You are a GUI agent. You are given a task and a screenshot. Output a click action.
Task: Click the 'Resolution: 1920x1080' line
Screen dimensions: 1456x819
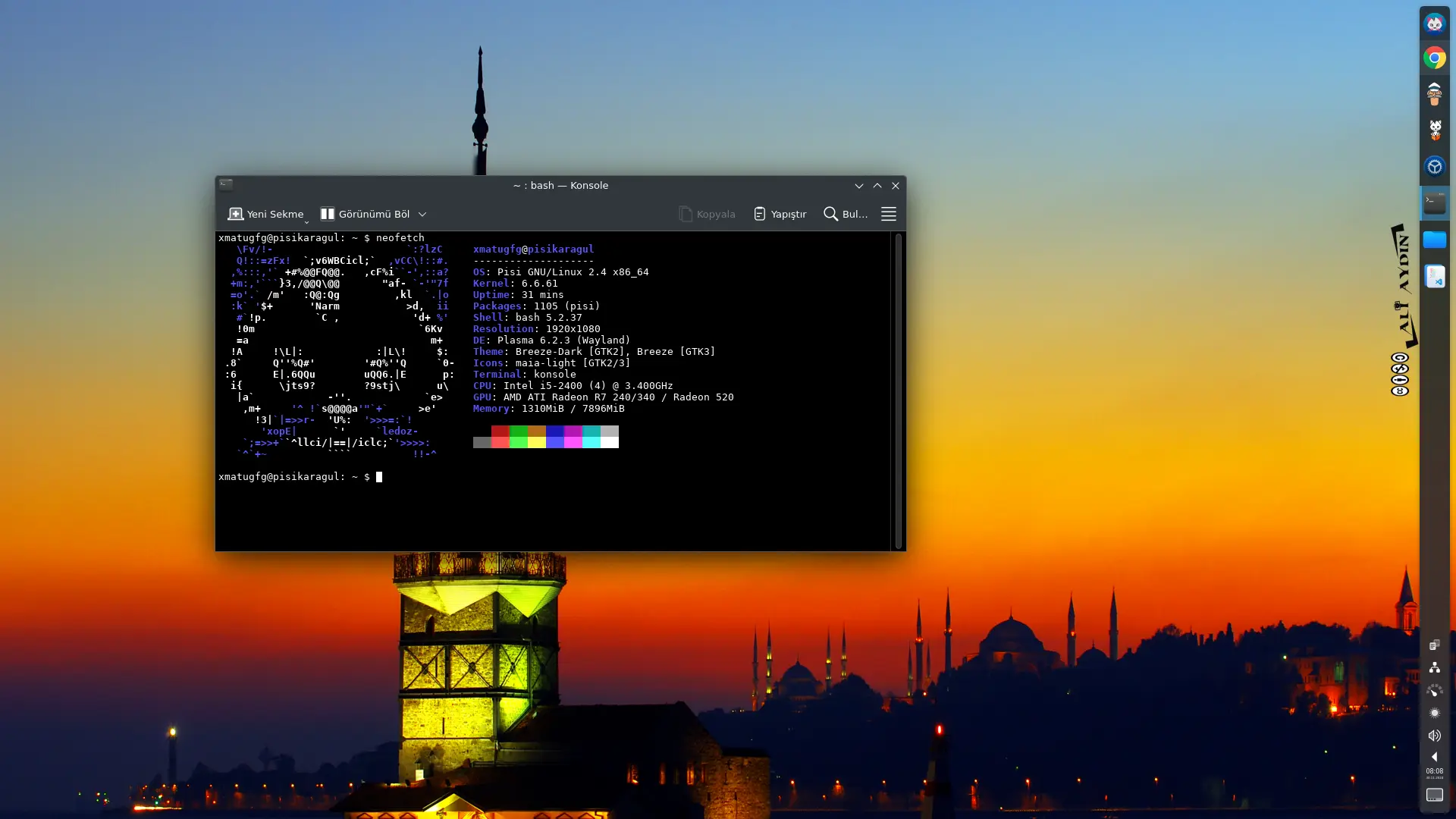click(537, 328)
